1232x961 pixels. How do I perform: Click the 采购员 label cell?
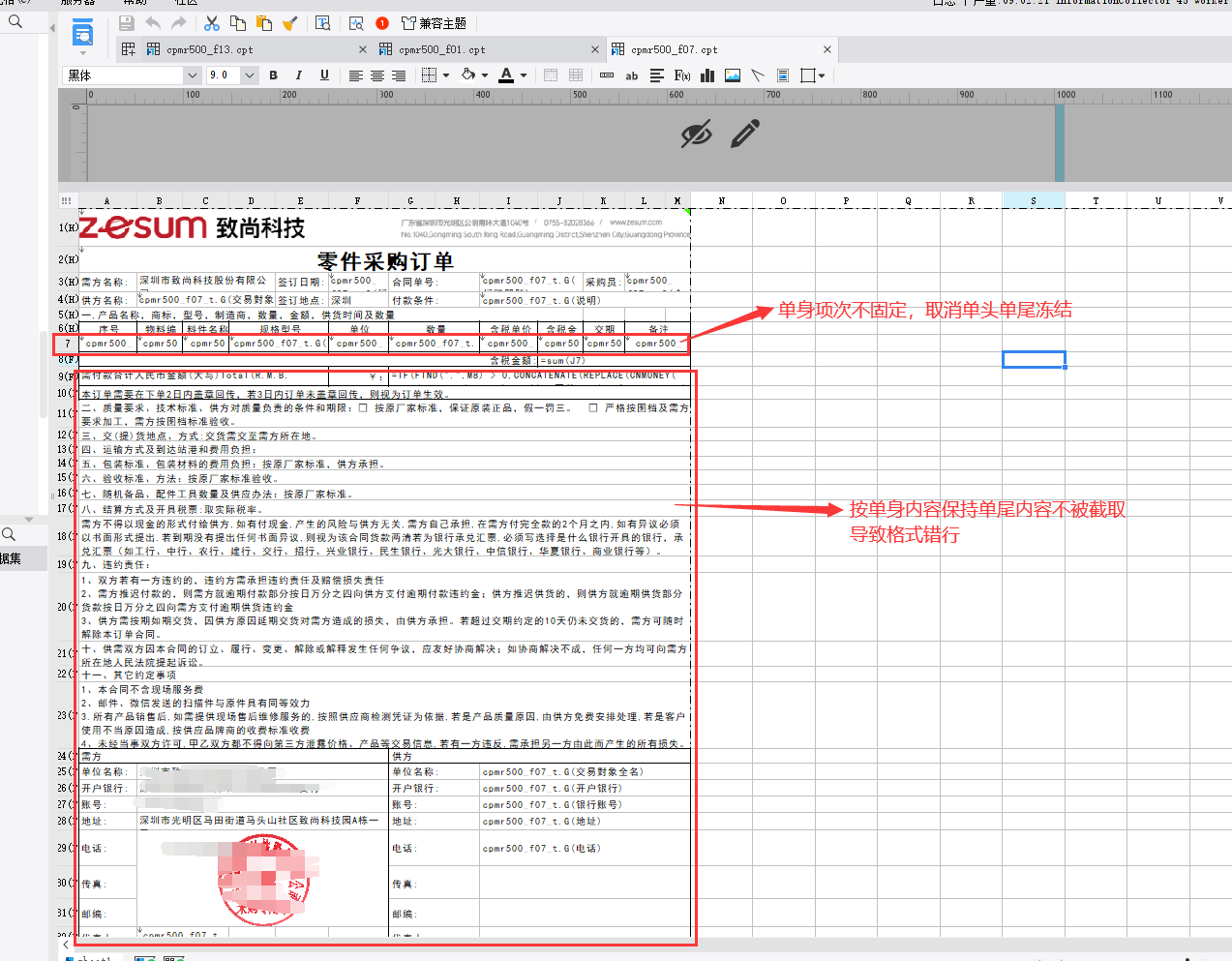click(604, 282)
